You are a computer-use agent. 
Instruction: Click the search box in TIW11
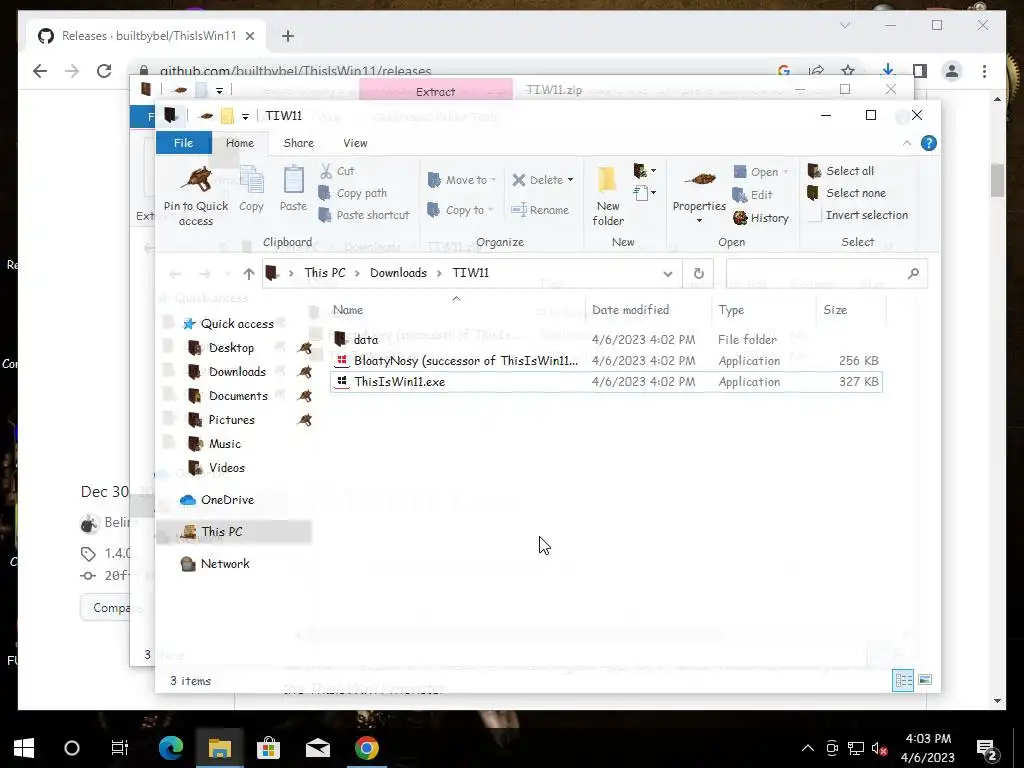[x=826, y=274]
